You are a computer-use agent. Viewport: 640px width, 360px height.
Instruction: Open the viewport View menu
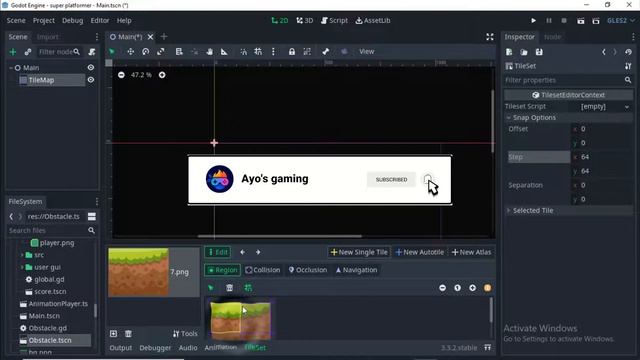click(x=367, y=51)
